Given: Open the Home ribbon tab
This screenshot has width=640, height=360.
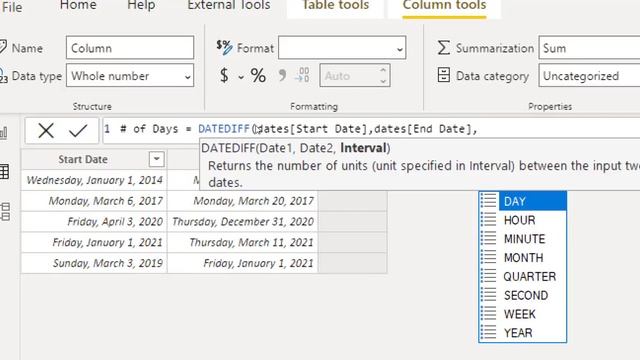Looking at the screenshot, I should pyautogui.click(x=78, y=5).
